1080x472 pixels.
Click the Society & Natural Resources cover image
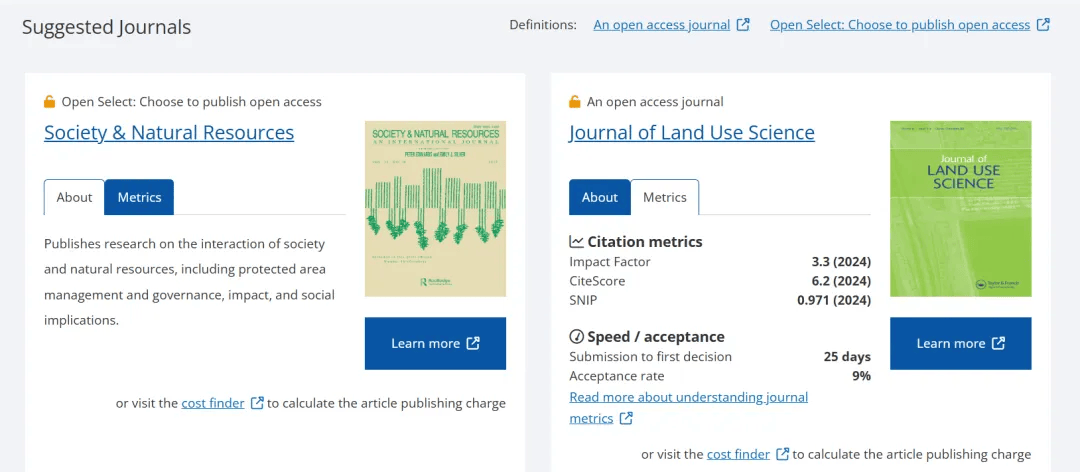pyautogui.click(x=435, y=208)
